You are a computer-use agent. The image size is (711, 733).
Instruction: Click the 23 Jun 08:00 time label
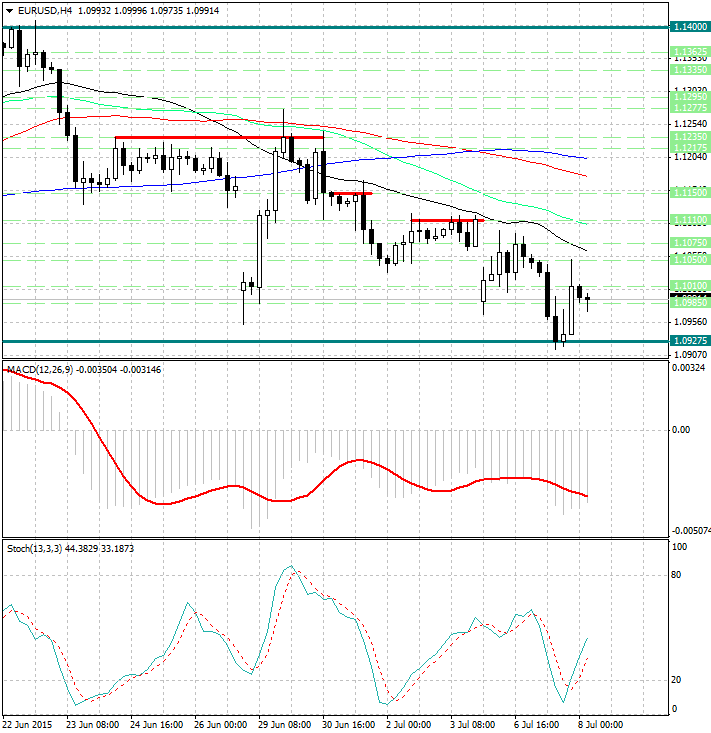pos(93,725)
